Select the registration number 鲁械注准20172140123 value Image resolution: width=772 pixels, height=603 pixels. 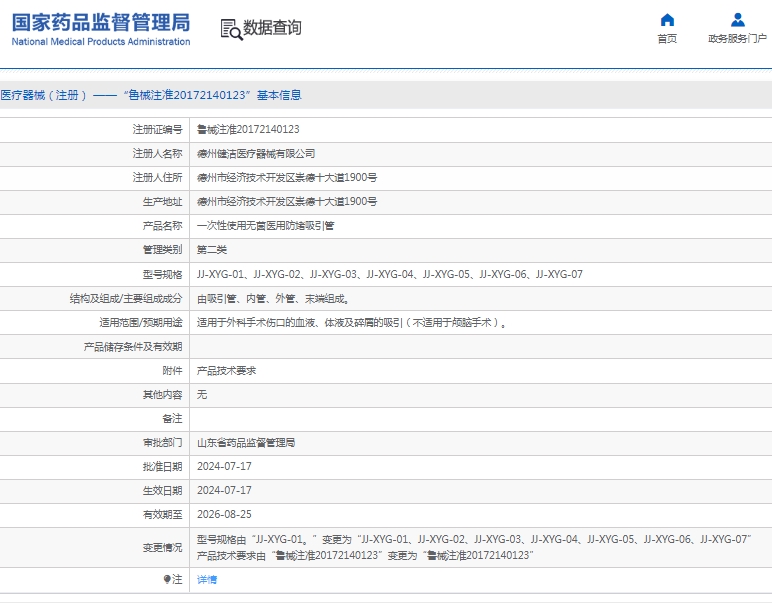tap(248, 129)
